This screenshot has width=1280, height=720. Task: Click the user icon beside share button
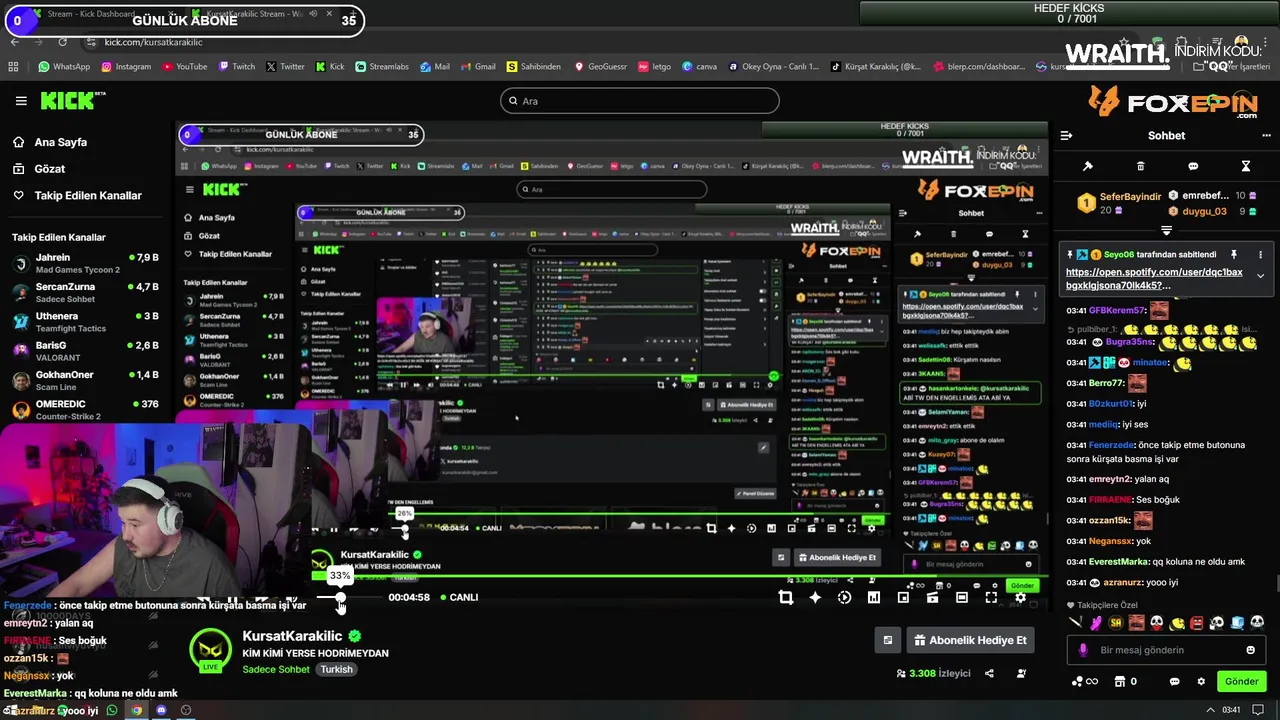coord(1021,673)
